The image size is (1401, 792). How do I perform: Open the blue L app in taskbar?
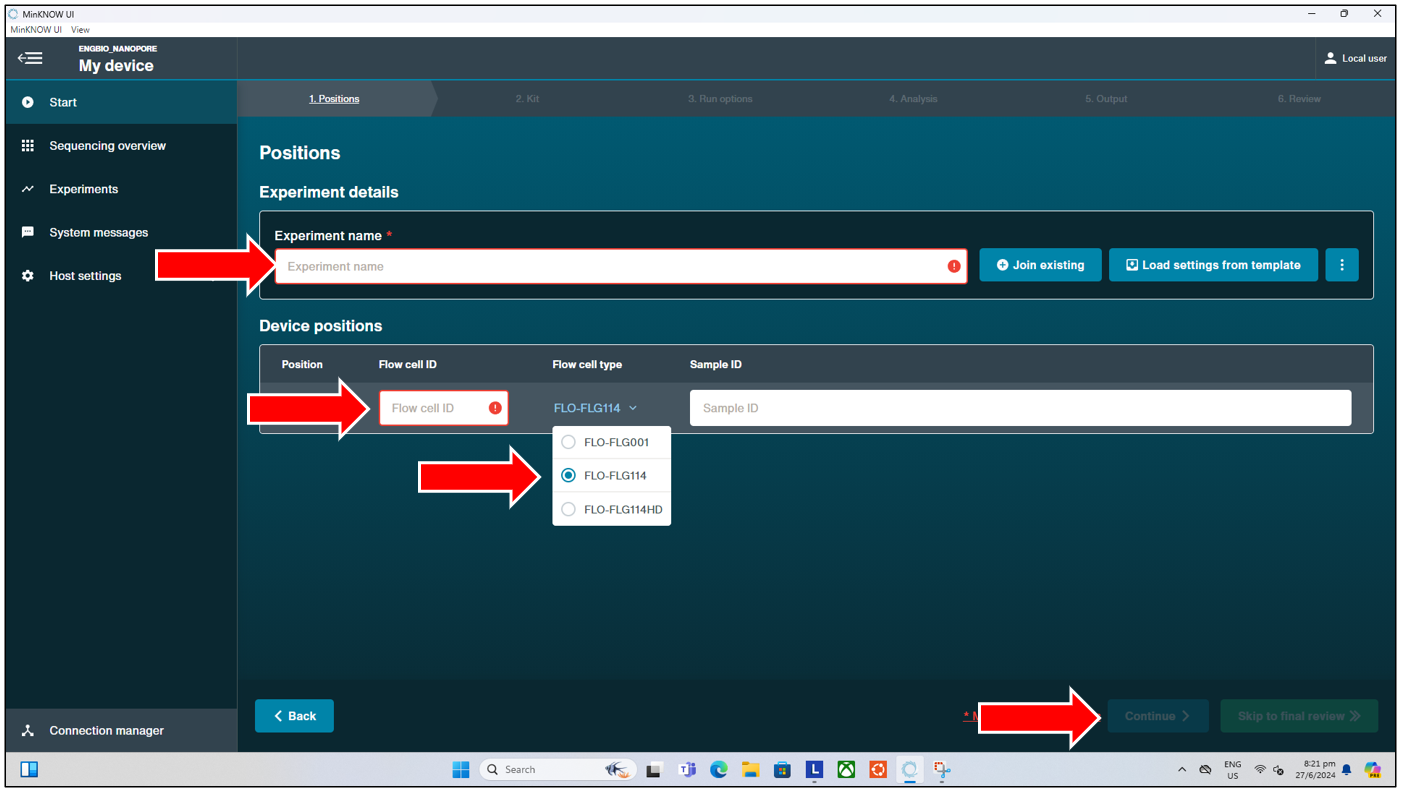(x=814, y=770)
